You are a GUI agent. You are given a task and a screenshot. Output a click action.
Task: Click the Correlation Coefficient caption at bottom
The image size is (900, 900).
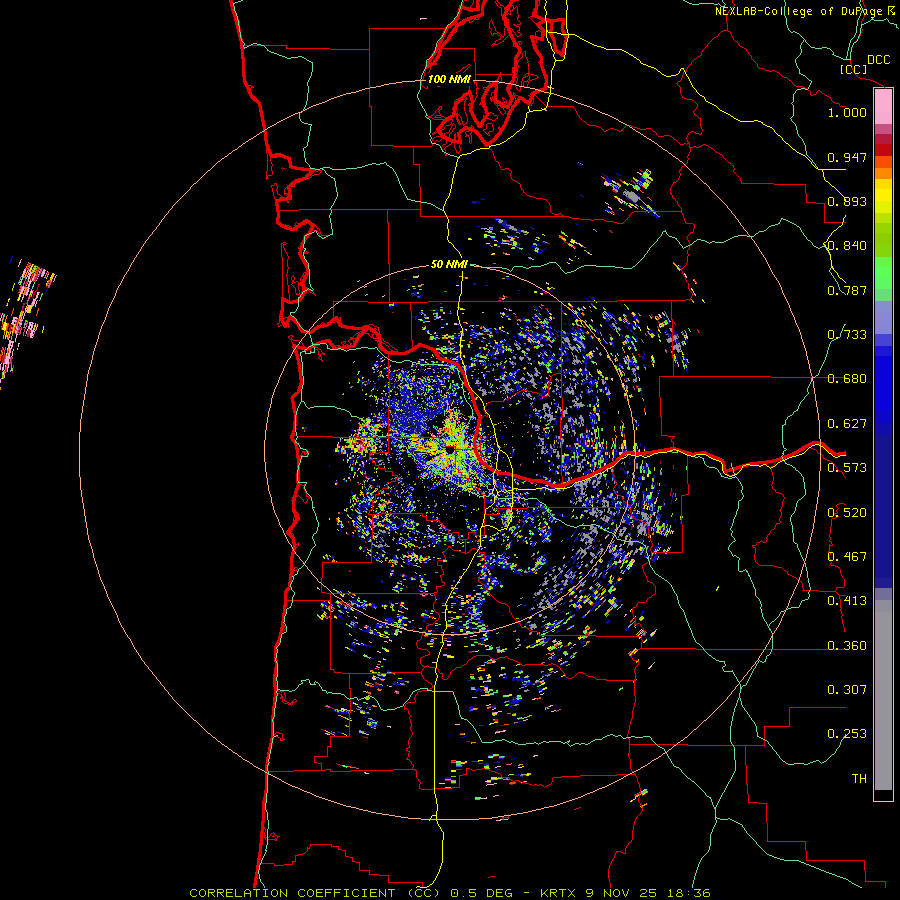click(x=449, y=893)
